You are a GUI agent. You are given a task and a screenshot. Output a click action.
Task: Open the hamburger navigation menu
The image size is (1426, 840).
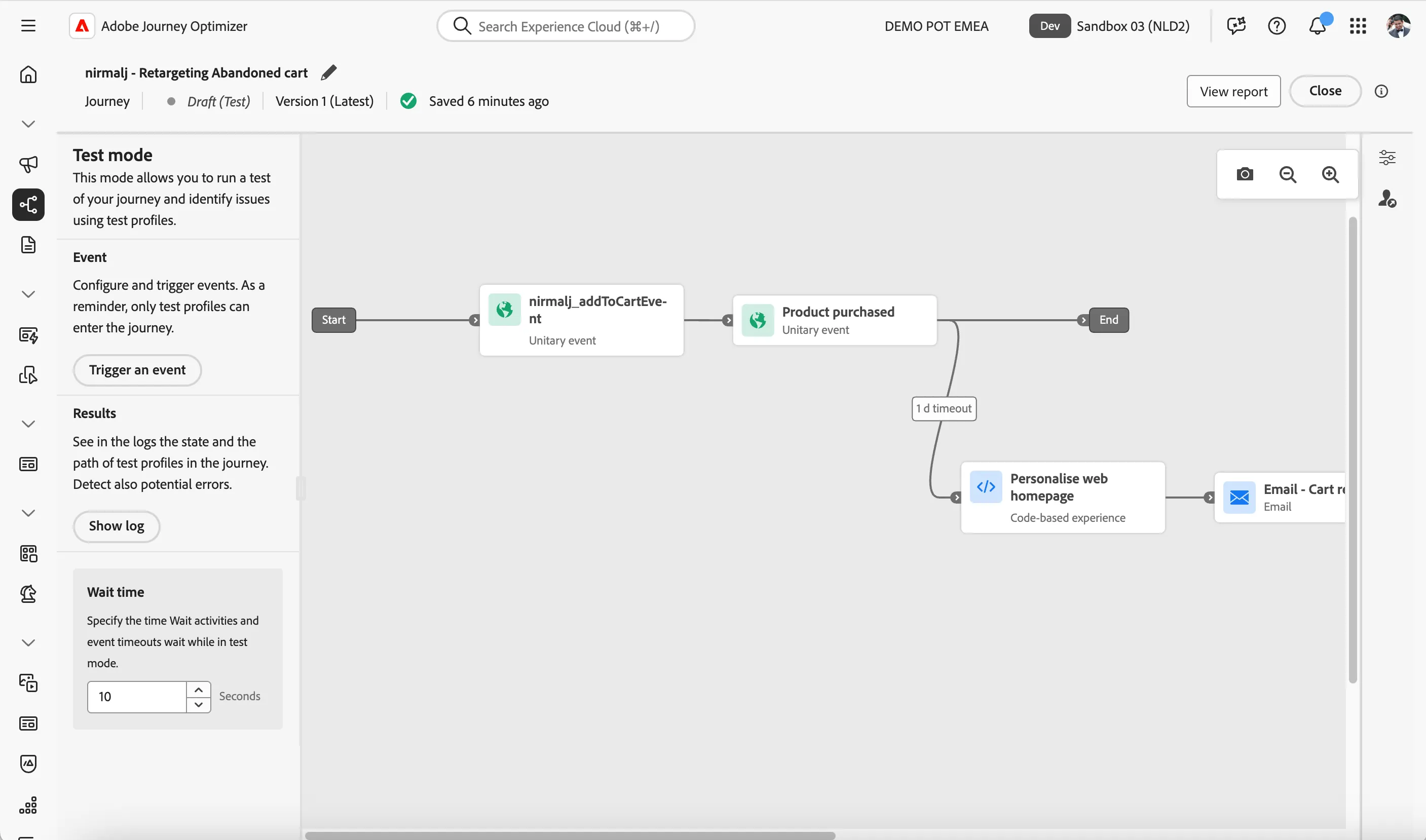tap(28, 26)
